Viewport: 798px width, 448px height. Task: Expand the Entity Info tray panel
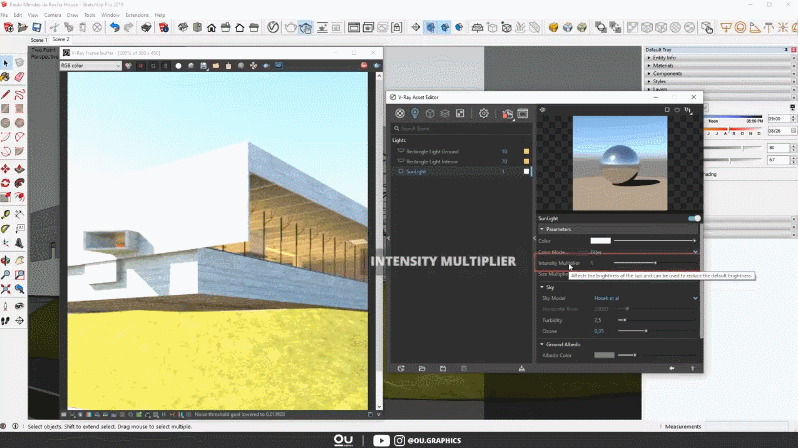click(x=665, y=58)
